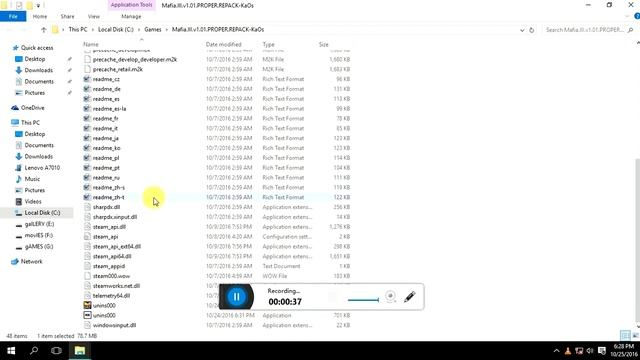This screenshot has width=640, height=360.
Task: Select Local Disk (C:) in sidebar
Action: click(x=42, y=213)
